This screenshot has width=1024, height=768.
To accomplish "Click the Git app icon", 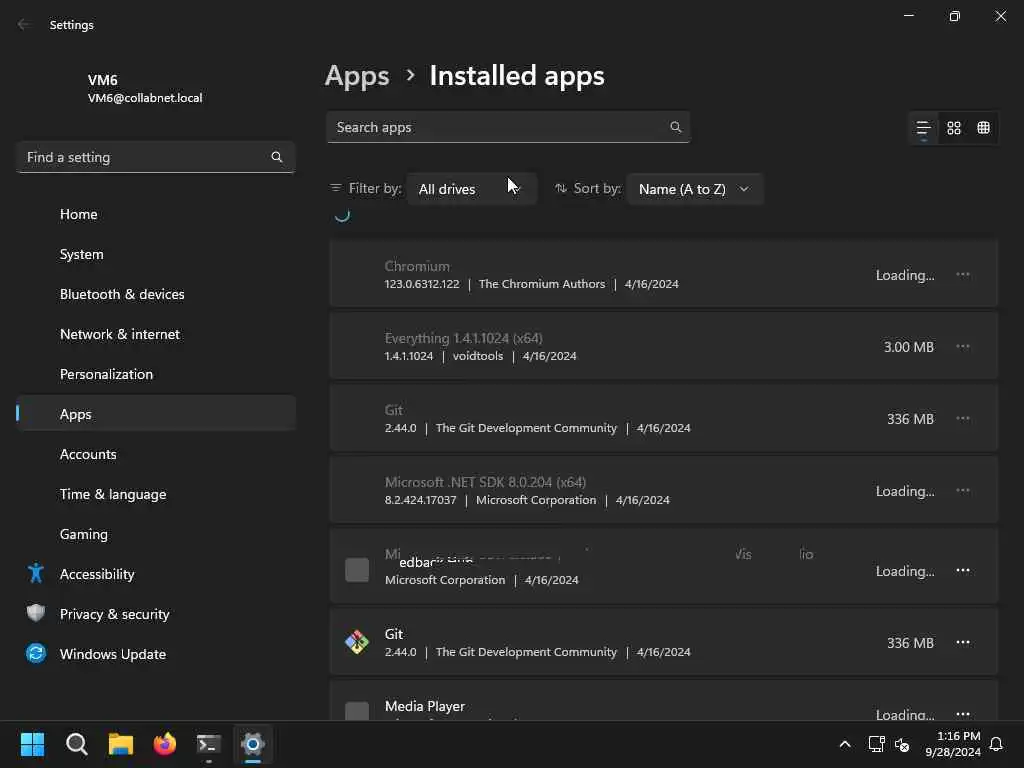I will click(357, 642).
